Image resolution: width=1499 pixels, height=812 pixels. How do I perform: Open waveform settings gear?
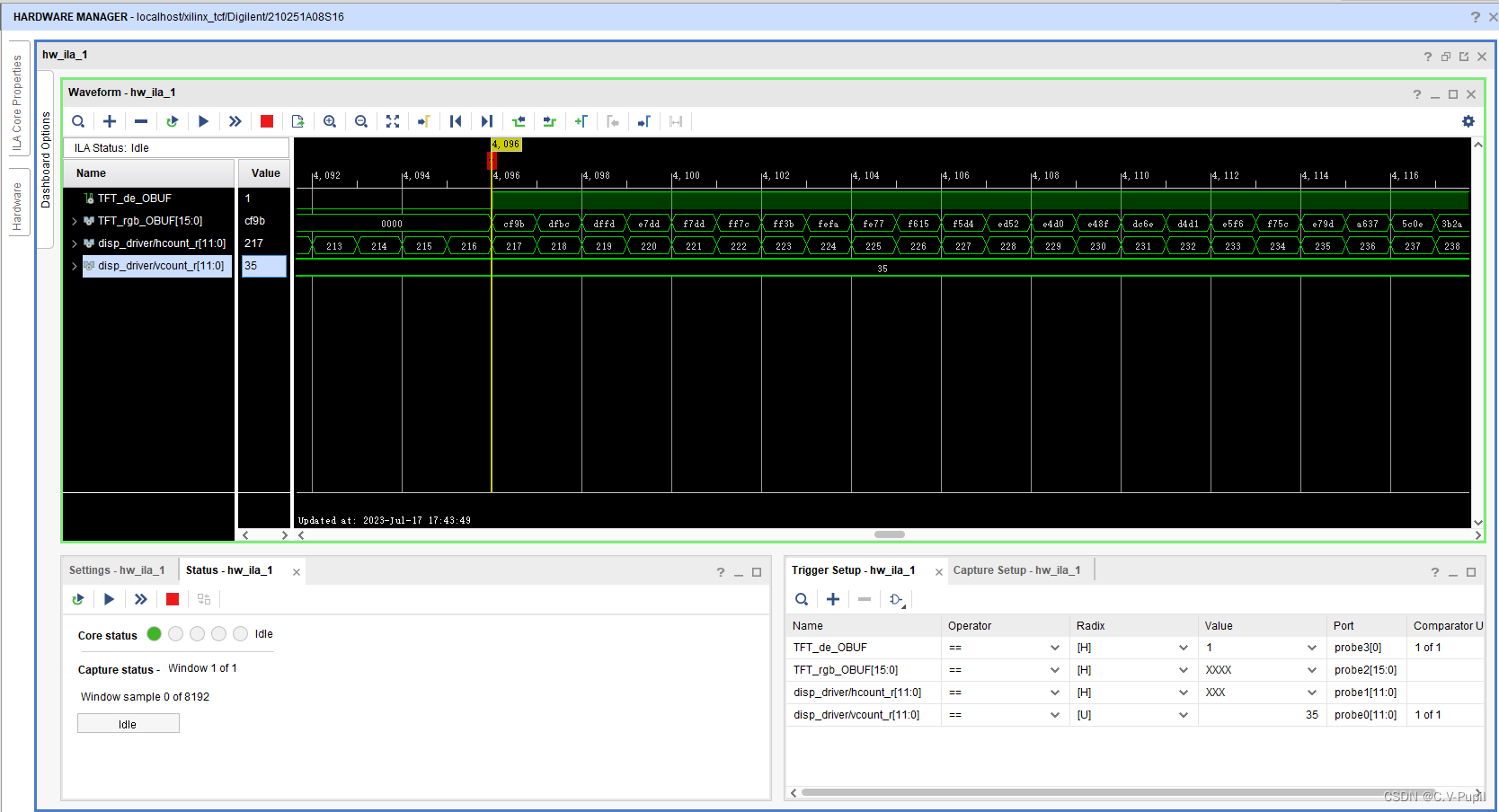(x=1468, y=121)
